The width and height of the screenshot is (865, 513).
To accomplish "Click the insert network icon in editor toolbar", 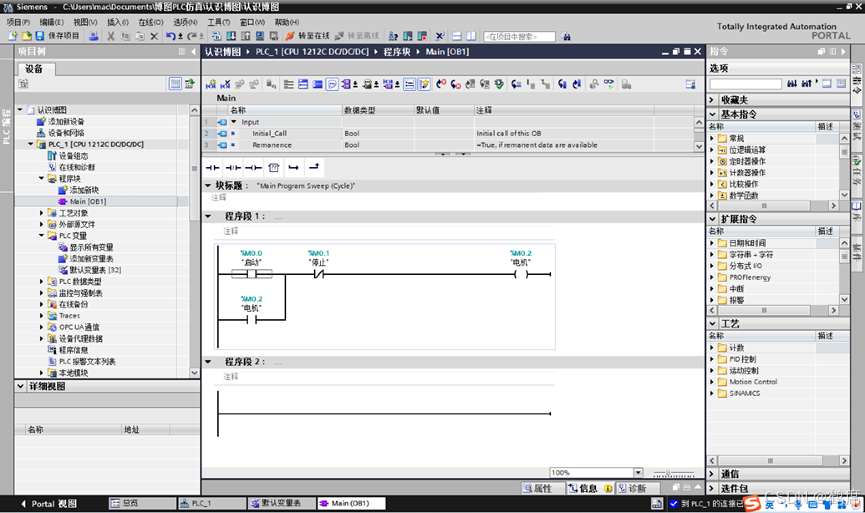I will tap(211, 84).
